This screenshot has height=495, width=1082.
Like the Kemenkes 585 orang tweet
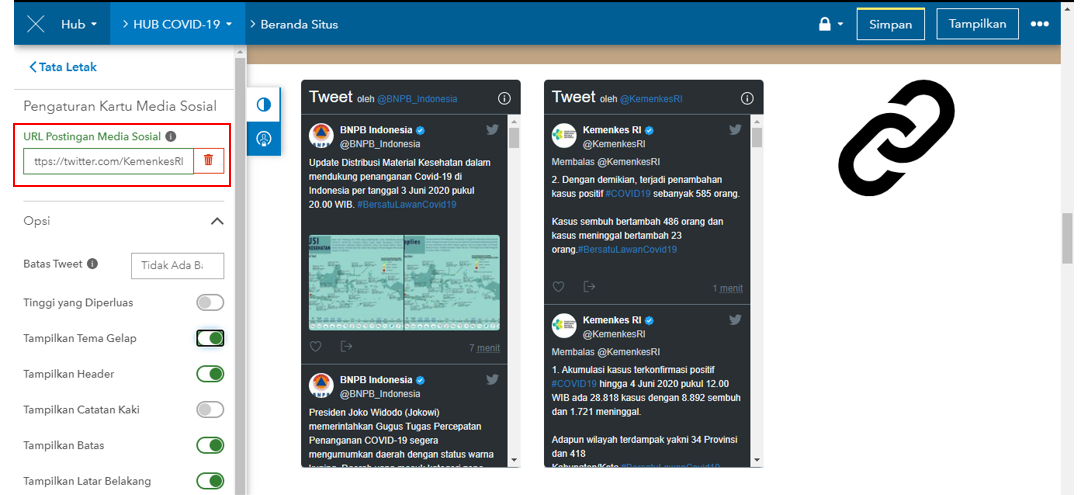coord(558,287)
